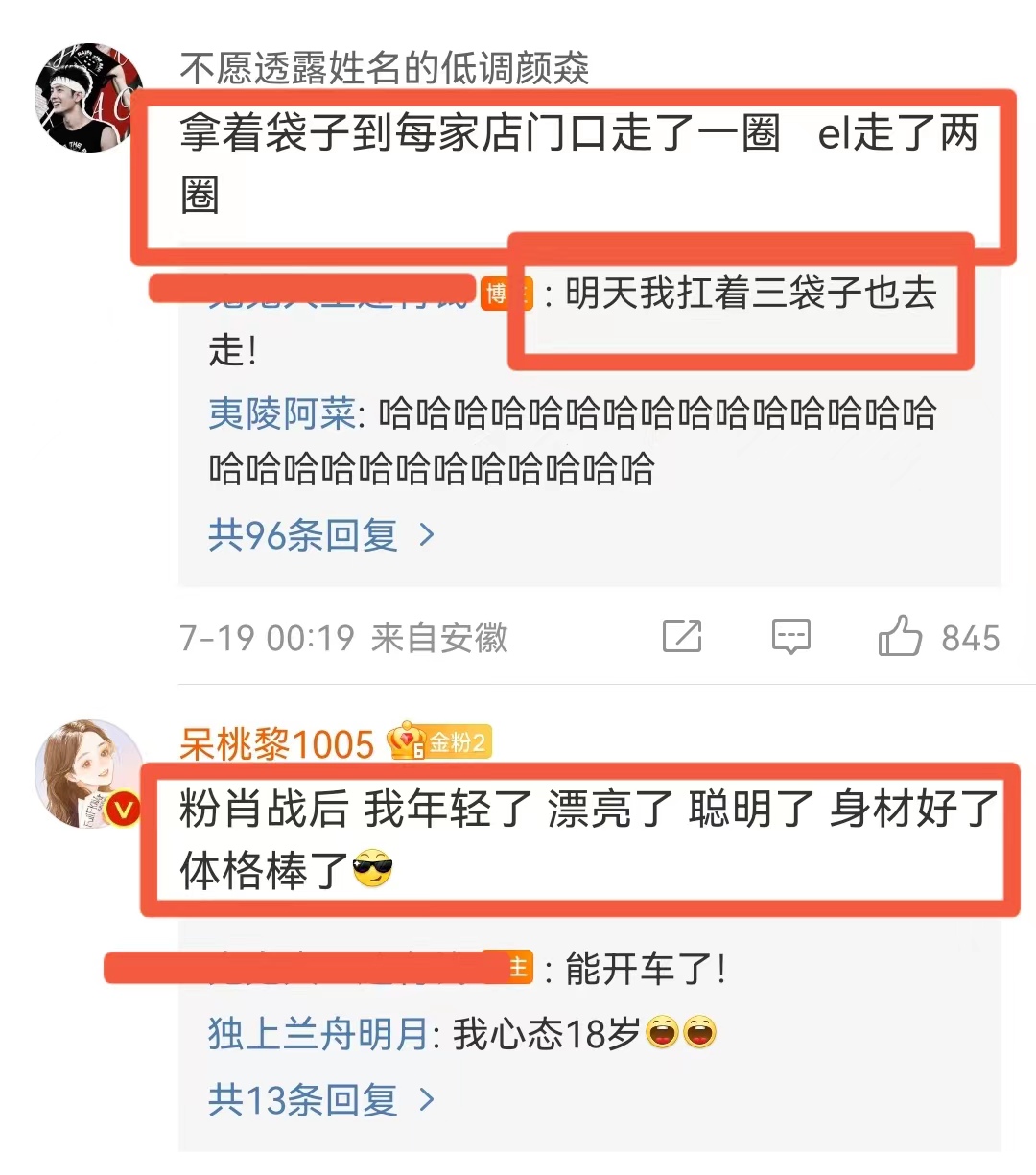Open 呆桃黎1005's cartoon avatar
The height and width of the screenshot is (1175, 1036).
[88, 773]
